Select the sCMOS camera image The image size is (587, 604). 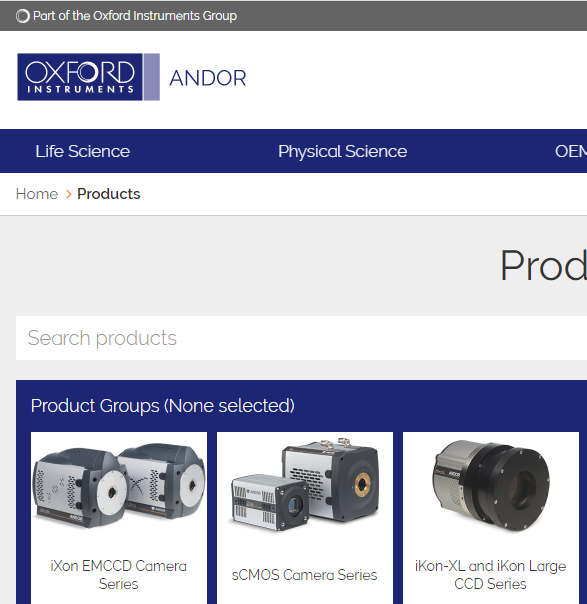tap(305, 485)
